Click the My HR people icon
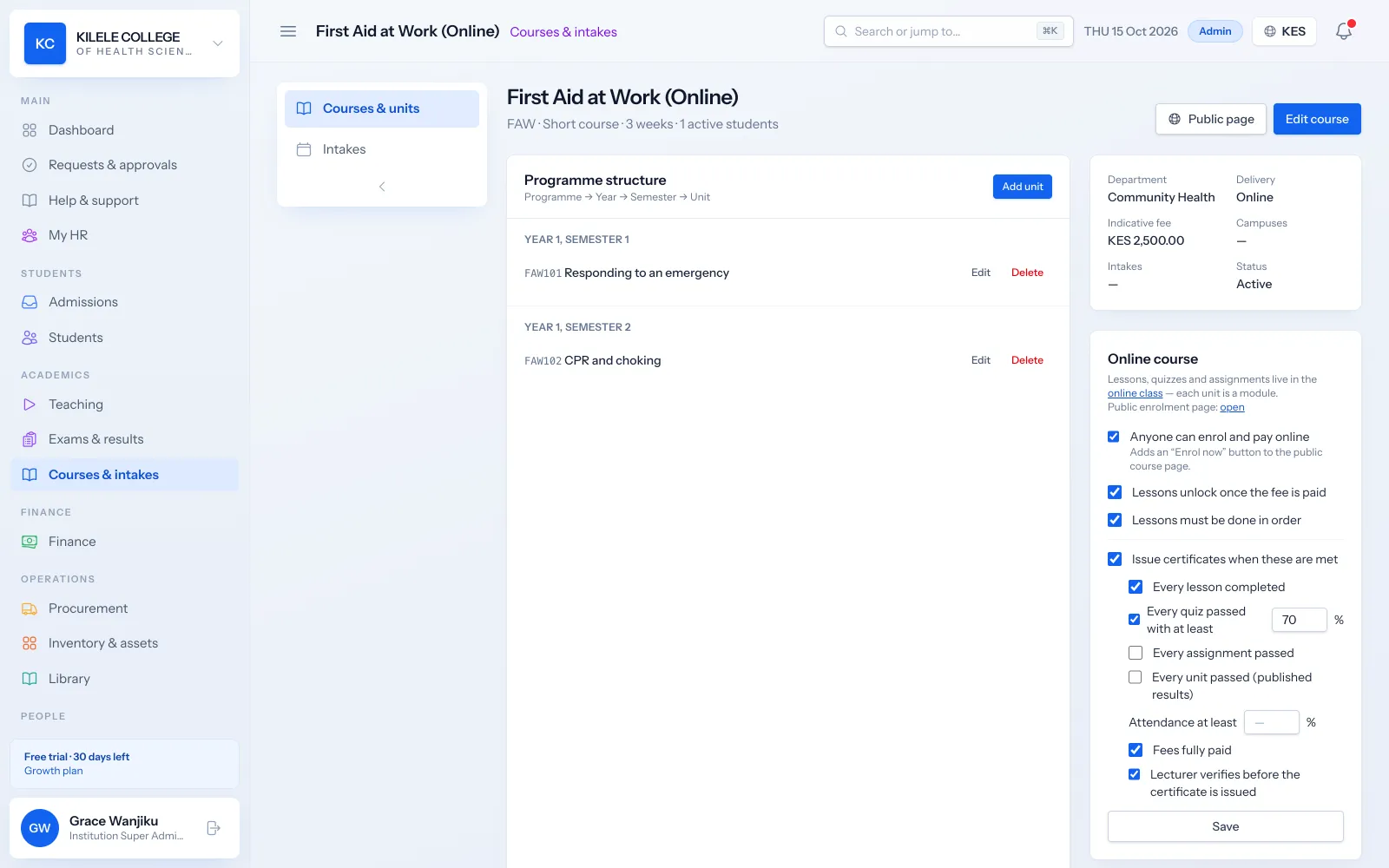This screenshot has width=1389, height=868. [x=30, y=235]
